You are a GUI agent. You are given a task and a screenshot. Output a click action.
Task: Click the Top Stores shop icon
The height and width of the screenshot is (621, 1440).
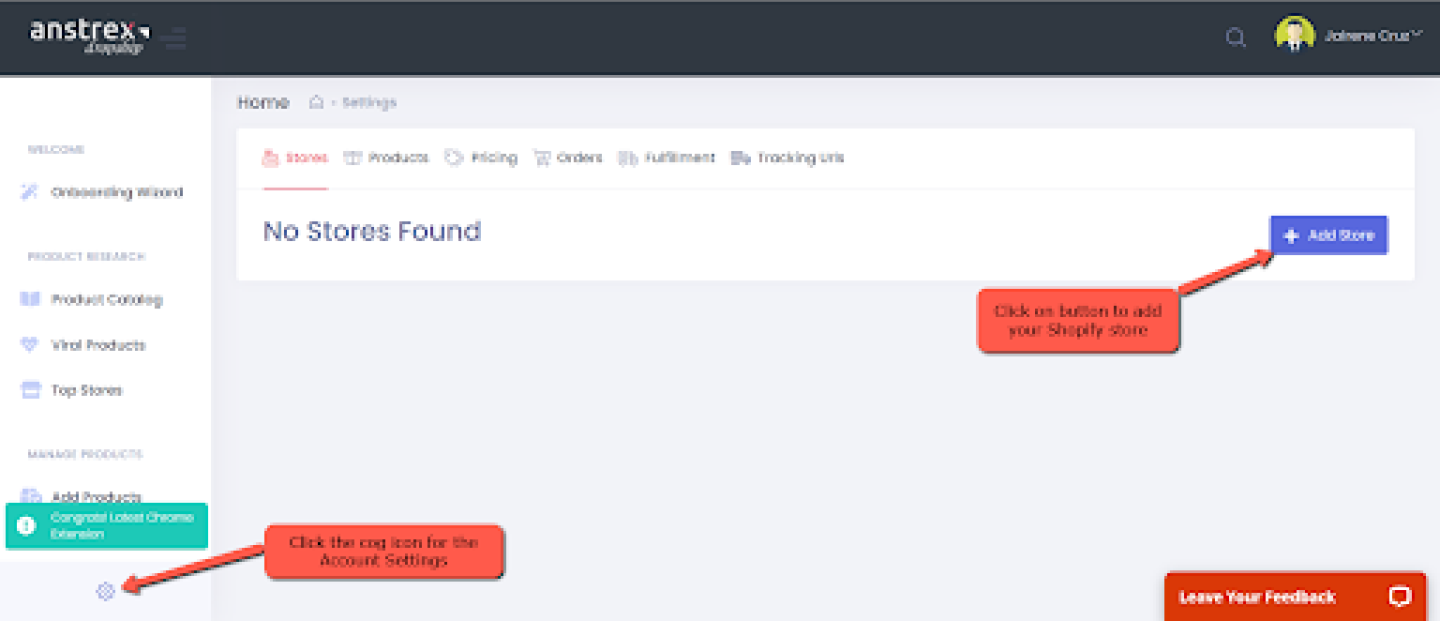pos(30,390)
